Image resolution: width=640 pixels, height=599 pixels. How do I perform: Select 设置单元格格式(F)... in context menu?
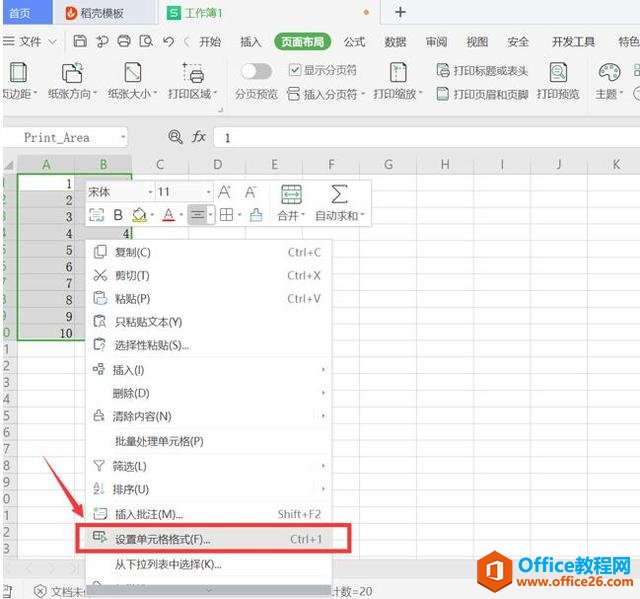pos(163,539)
